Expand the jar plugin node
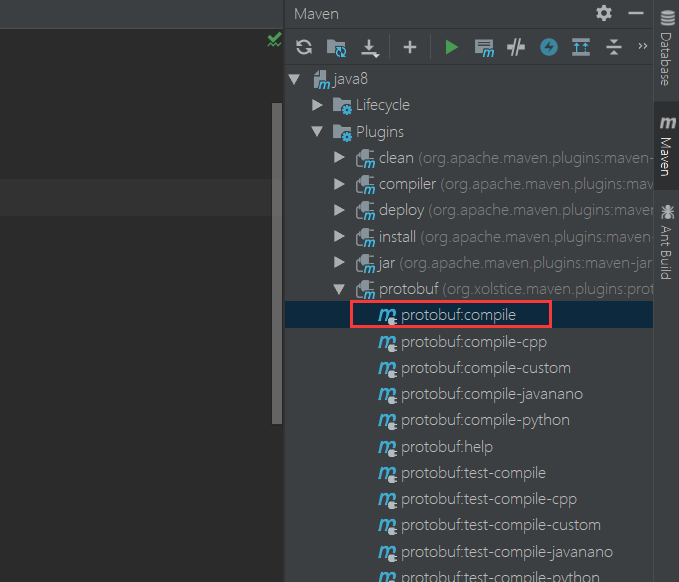The width and height of the screenshot is (679, 582). [339, 262]
